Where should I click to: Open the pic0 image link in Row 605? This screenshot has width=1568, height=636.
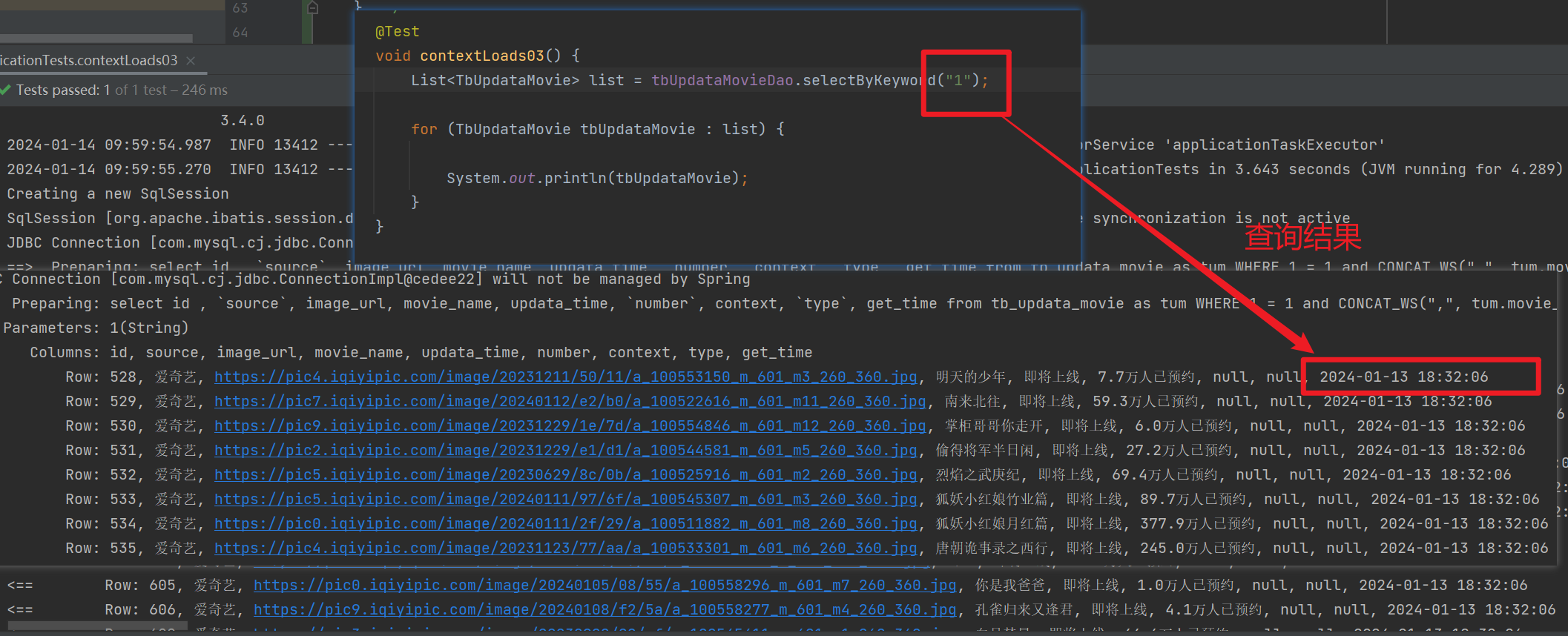tap(605, 586)
